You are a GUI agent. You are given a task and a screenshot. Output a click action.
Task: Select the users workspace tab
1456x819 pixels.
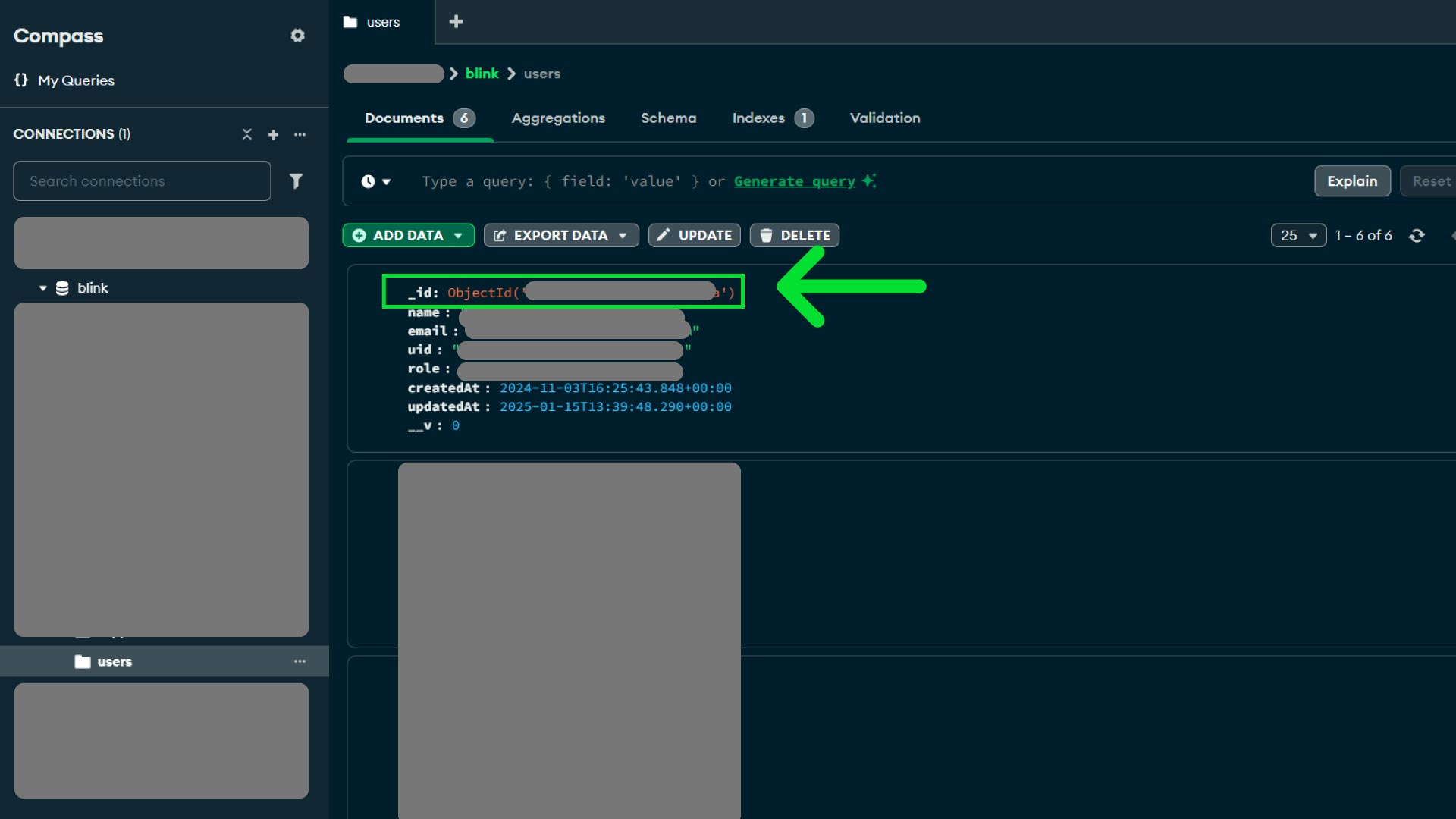point(382,22)
